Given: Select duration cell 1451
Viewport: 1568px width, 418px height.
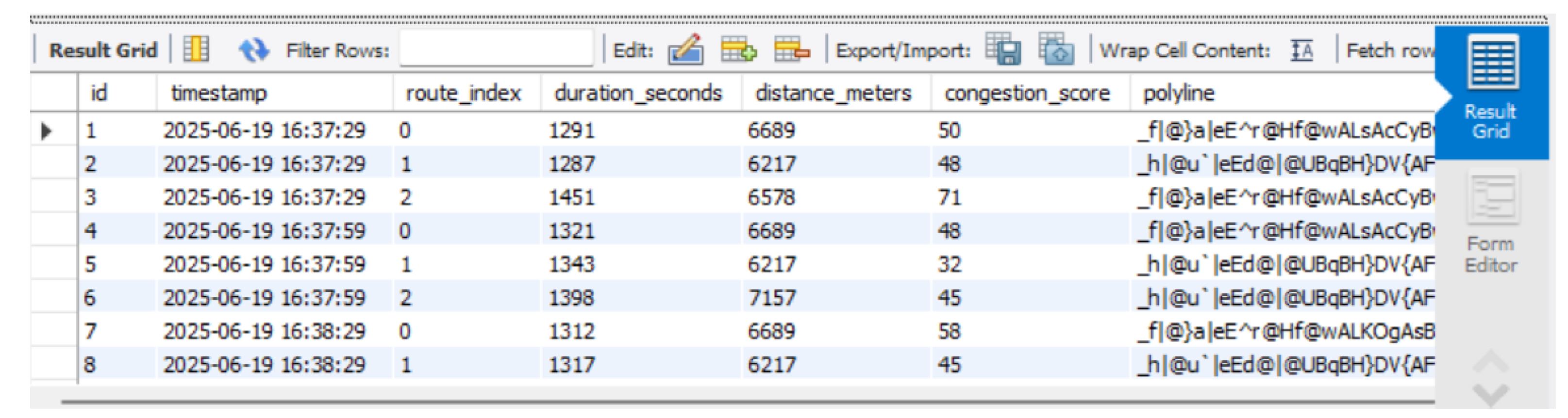Looking at the screenshot, I should [641, 197].
